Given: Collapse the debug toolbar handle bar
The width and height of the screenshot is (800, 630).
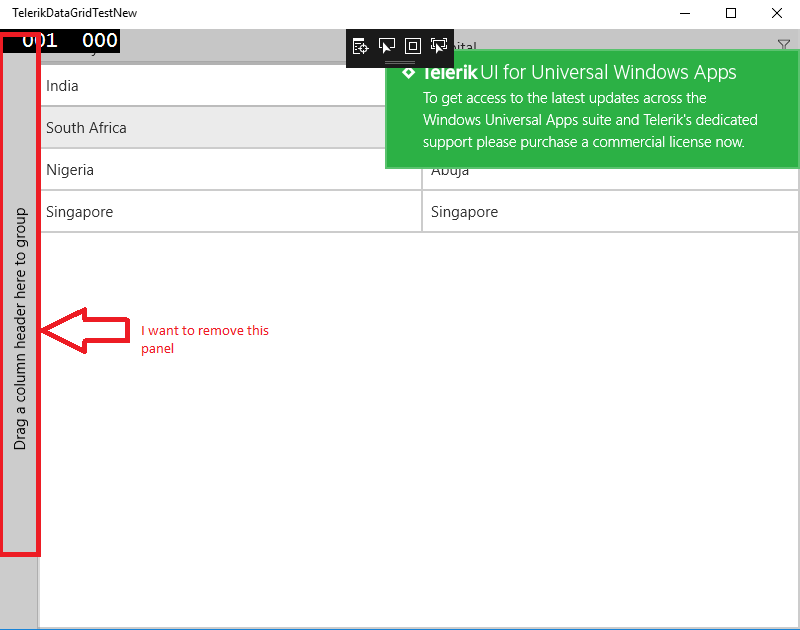Looking at the screenshot, I should [400, 63].
